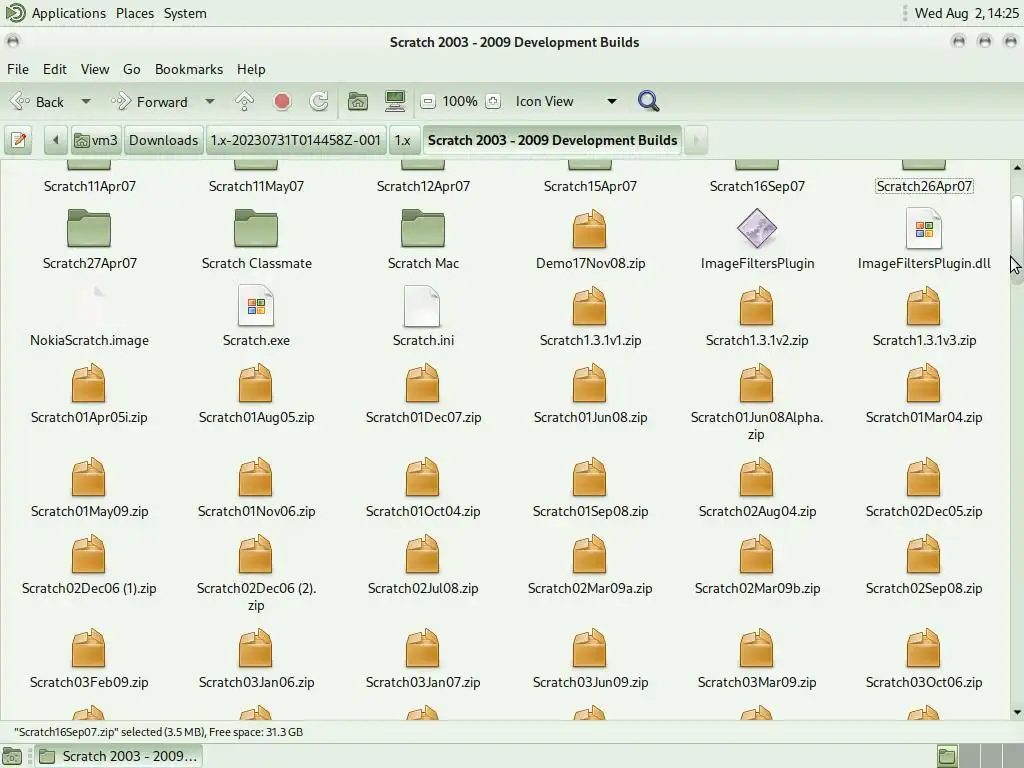Click the Scratch02Mar09a.zip file name

pyautogui.click(x=590, y=588)
